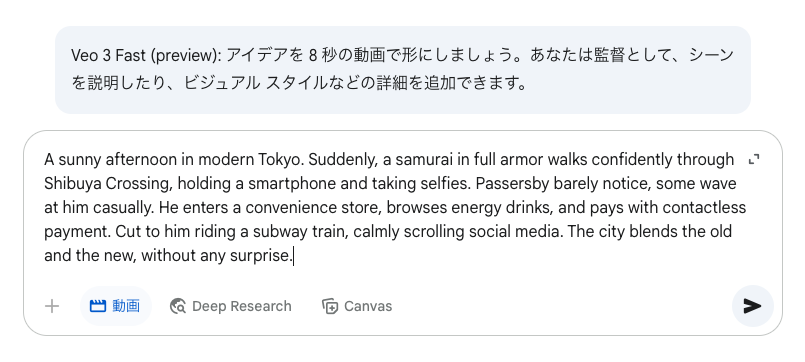Click the Canvas icon
This screenshot has width=805, height=362.
pos(330,307)
